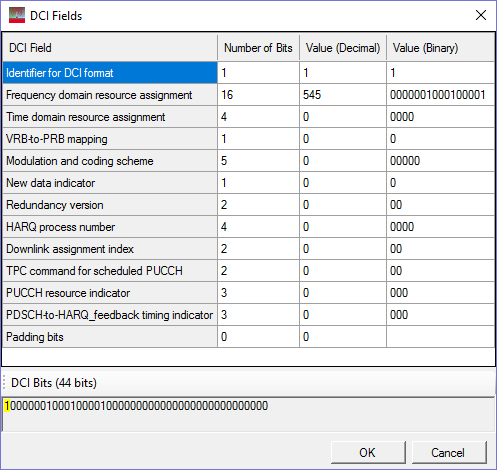Click TPC command for scheduled PUCCH value
Screen dimensions: 497x470
pos(343,271)
